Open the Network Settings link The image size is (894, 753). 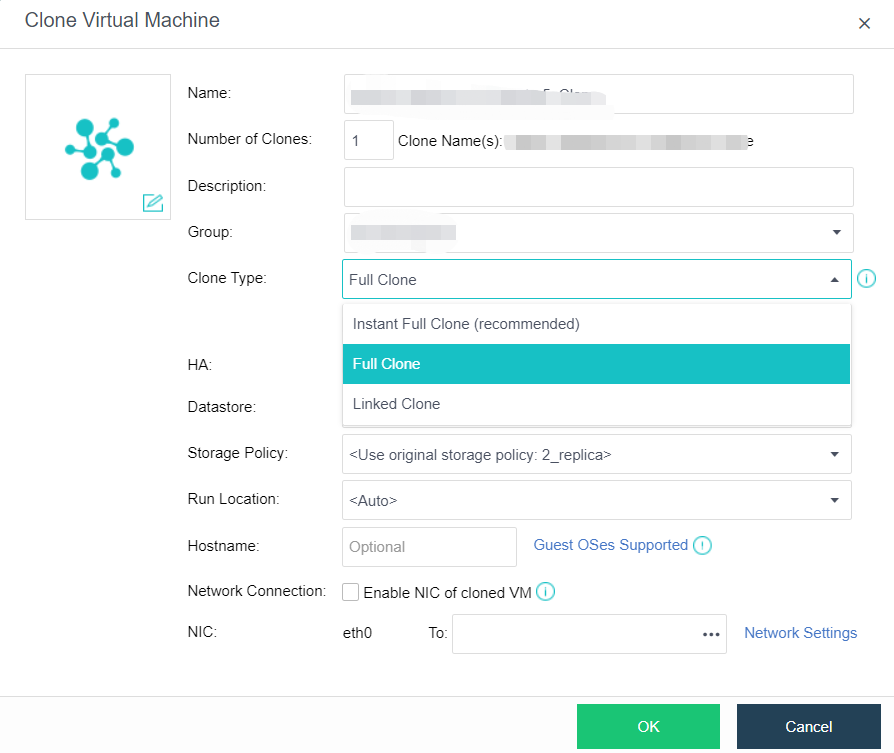(x=800, y=633)
